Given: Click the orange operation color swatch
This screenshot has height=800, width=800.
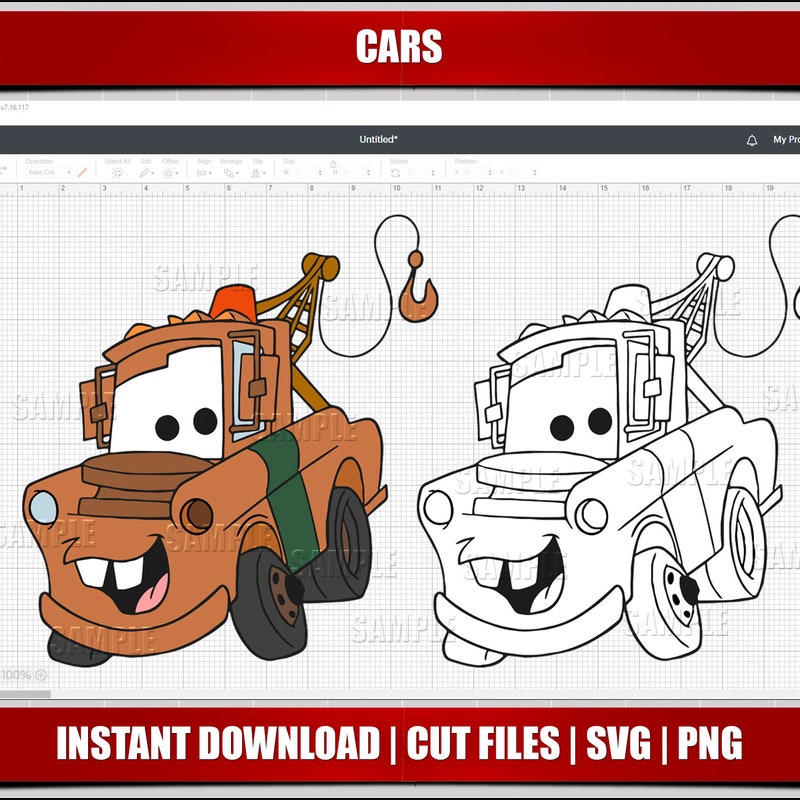Looking at the screenshot, I should (81, 172).
